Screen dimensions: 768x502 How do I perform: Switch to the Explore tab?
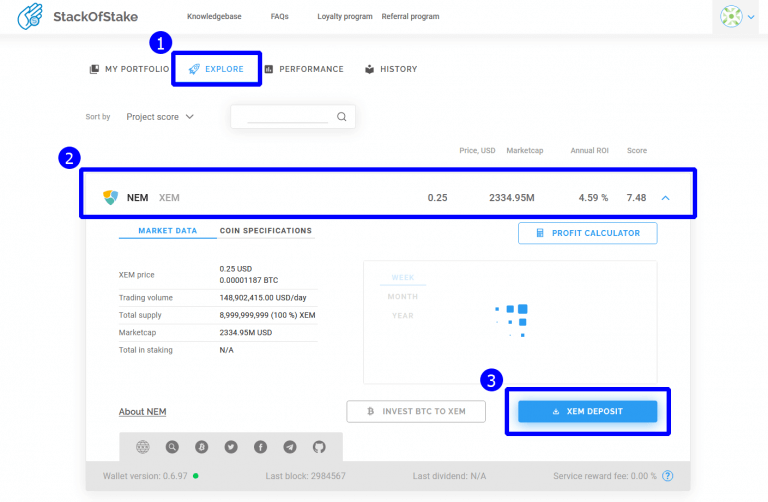point(216,69)
